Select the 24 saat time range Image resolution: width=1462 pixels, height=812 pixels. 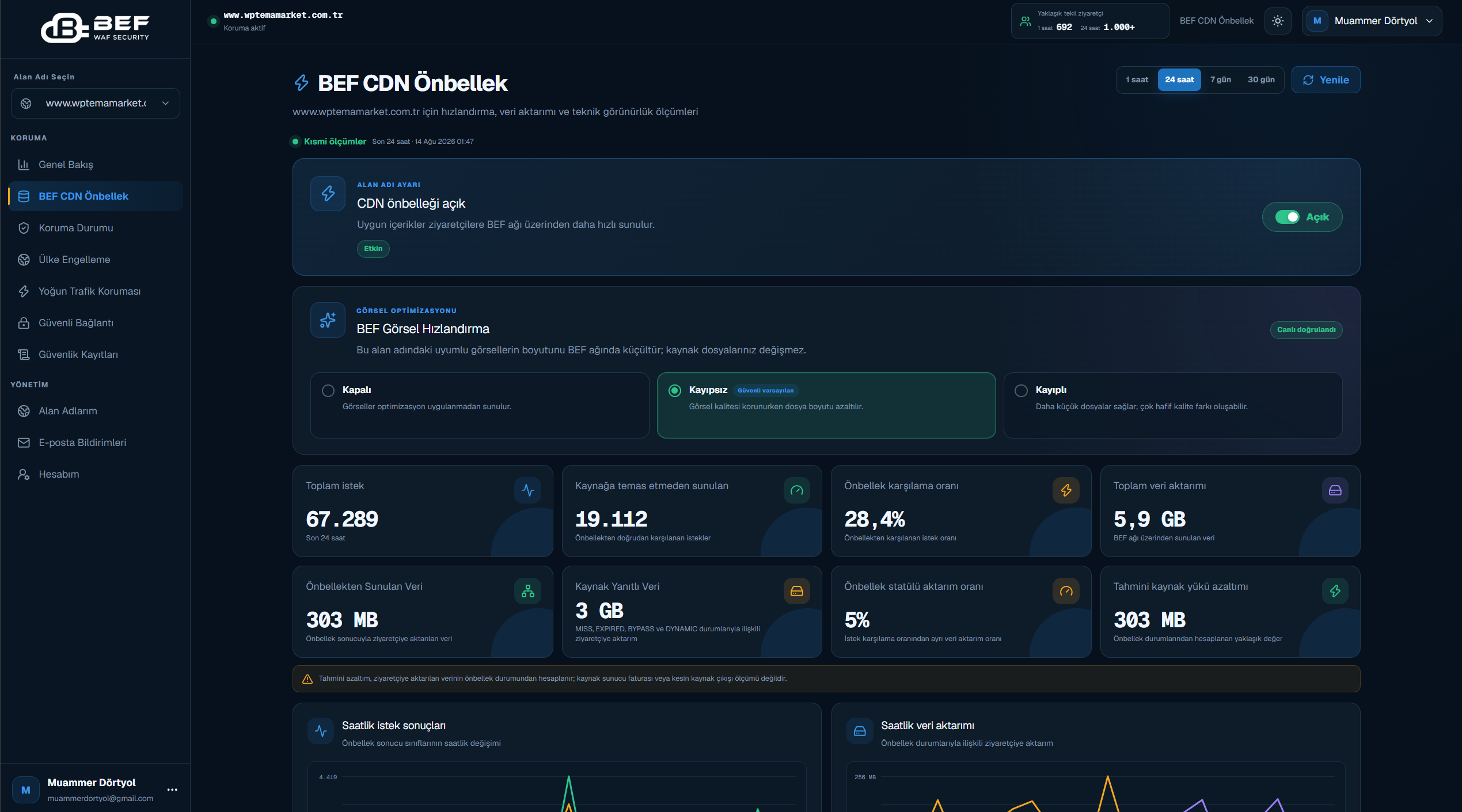tap(1179, 80)
